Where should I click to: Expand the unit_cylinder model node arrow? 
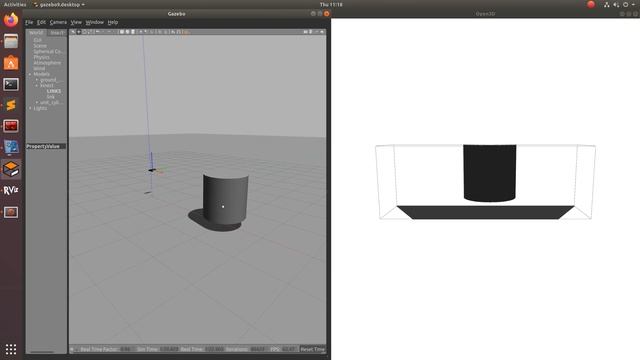coord(37,102)
